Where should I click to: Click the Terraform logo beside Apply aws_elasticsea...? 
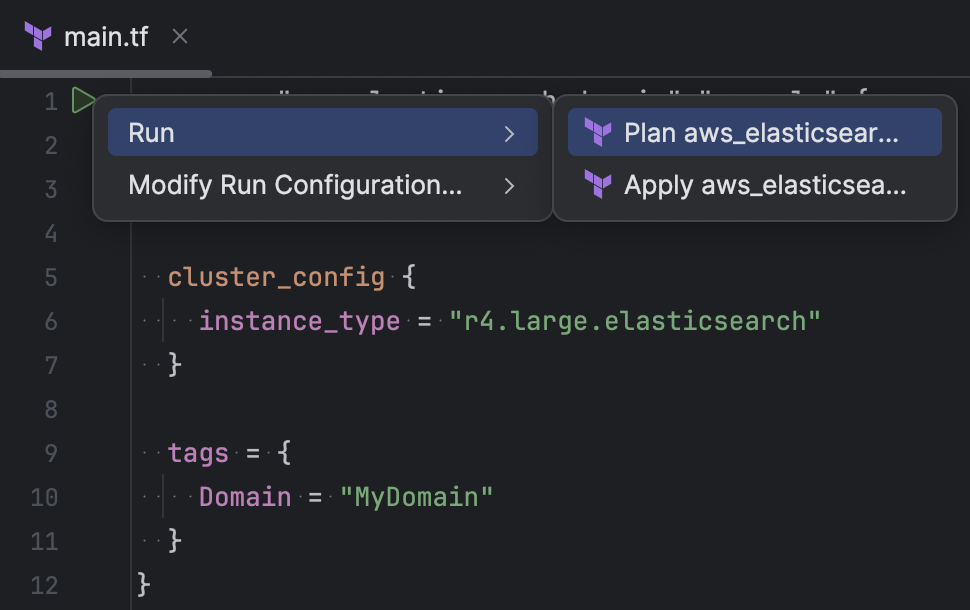[596, 185]
